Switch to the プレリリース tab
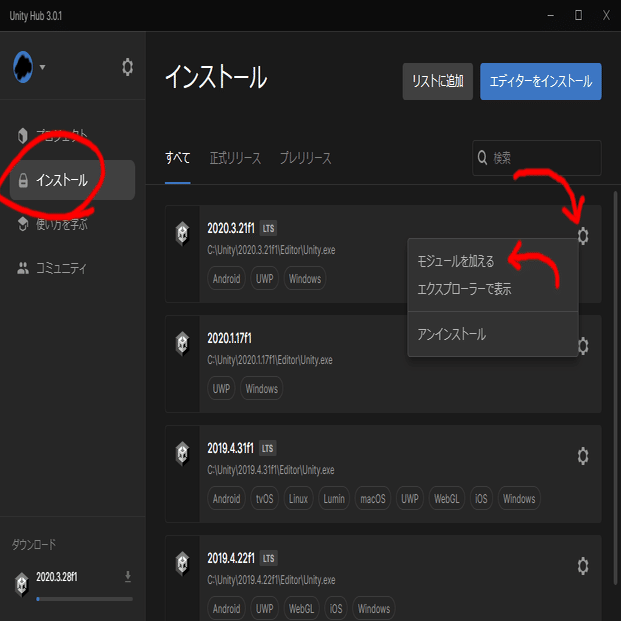Viewport: 621px width, 621px height. point(305,158)
